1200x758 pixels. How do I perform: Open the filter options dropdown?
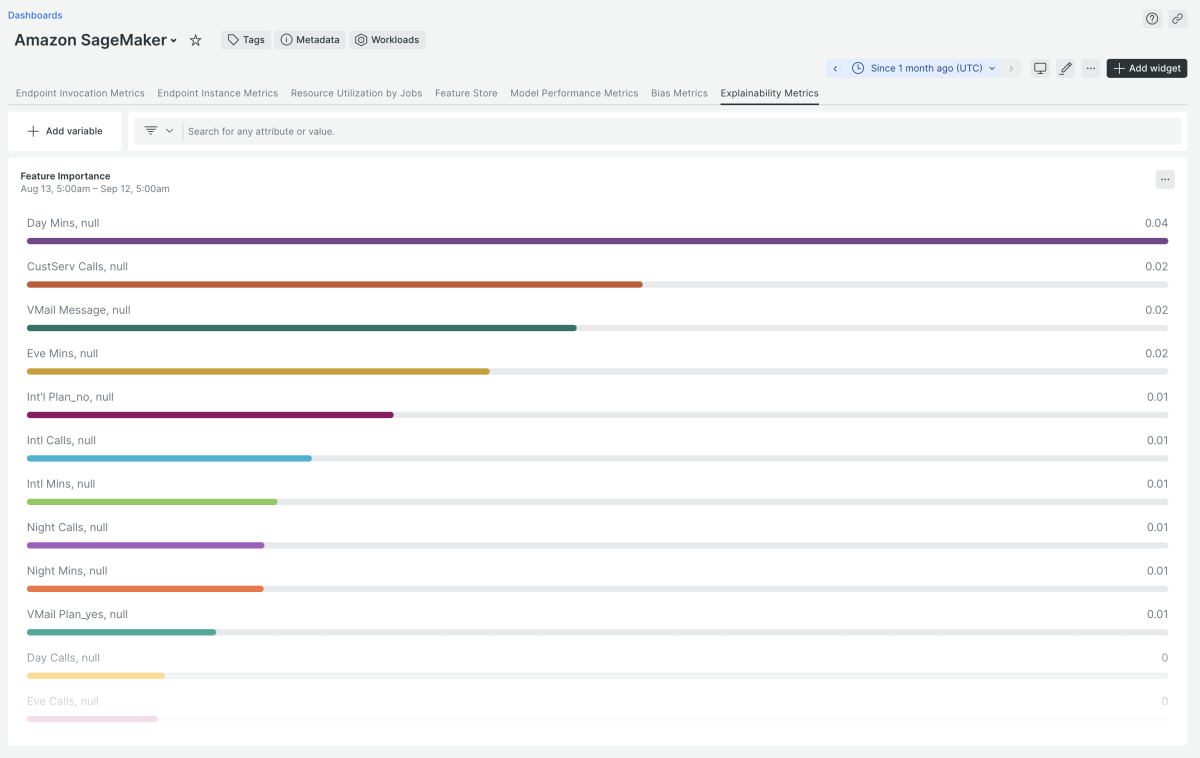pos(158,131)
